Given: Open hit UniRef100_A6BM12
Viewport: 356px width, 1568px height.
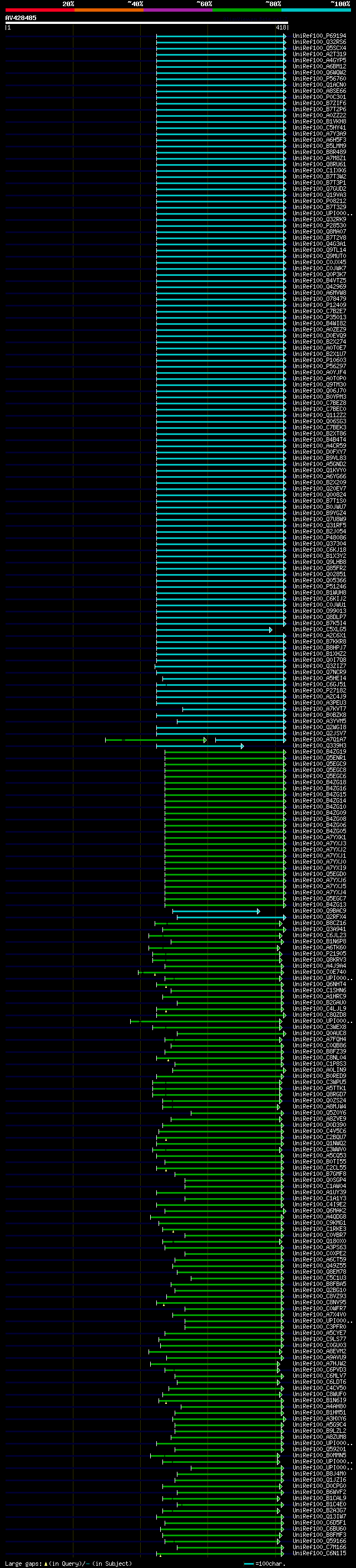Looking at the screenshot, I should (319, 66).
